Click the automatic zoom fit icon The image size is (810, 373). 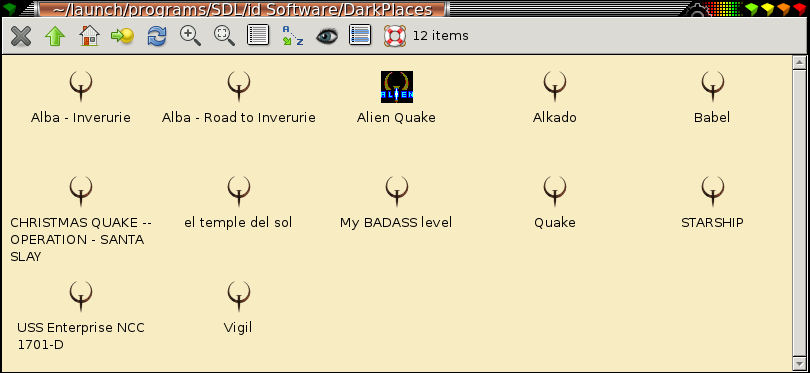[224, 36]
